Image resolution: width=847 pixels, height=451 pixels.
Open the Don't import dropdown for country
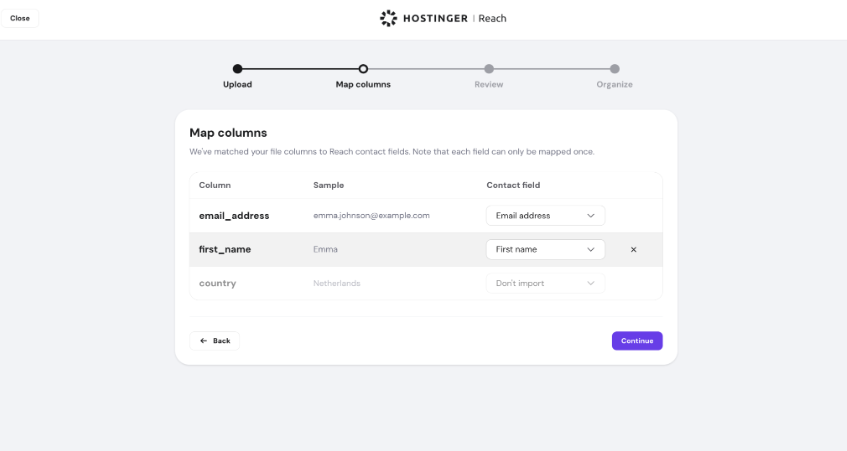click(x=546, y=283)
